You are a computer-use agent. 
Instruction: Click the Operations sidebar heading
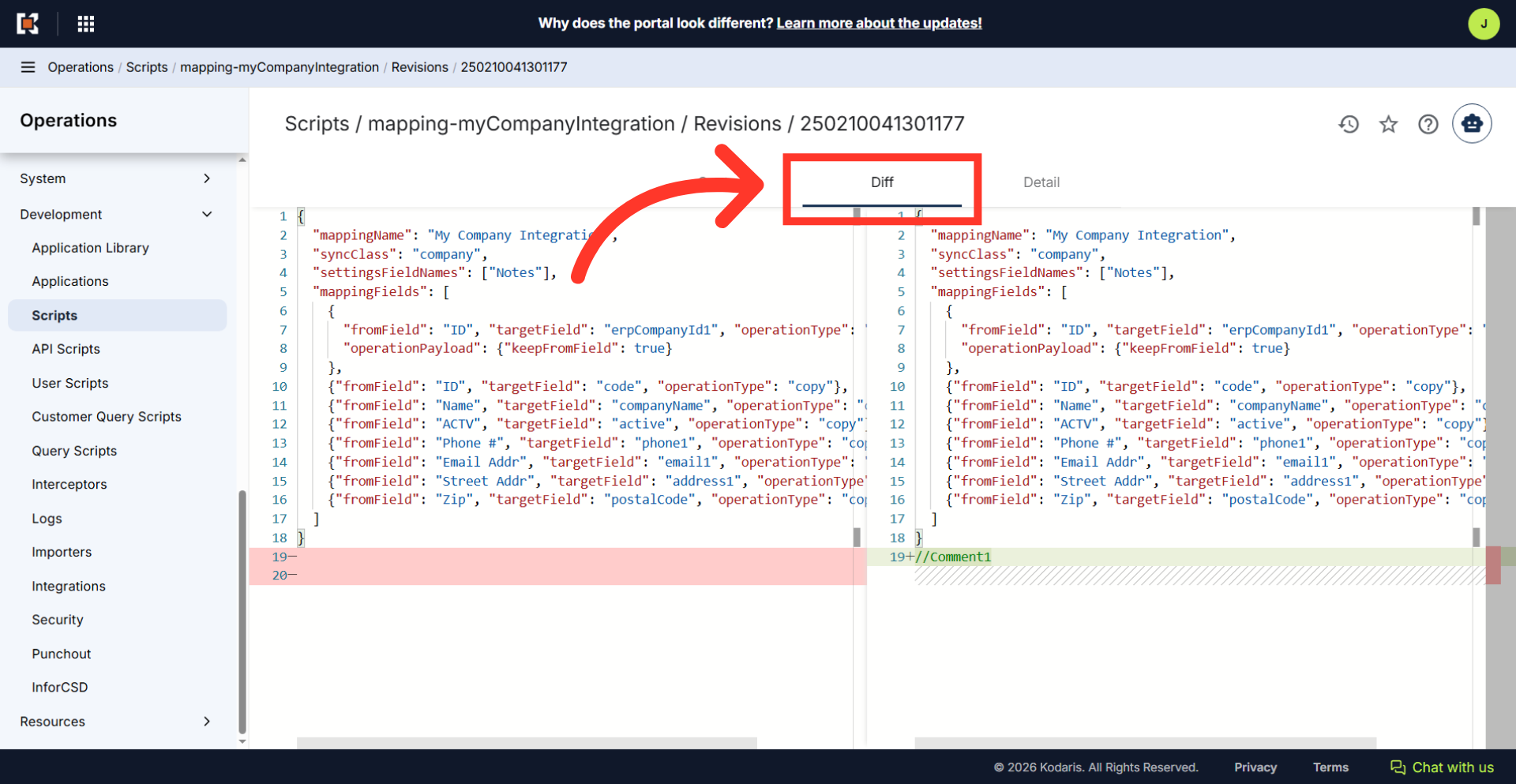tap(69, 121)
